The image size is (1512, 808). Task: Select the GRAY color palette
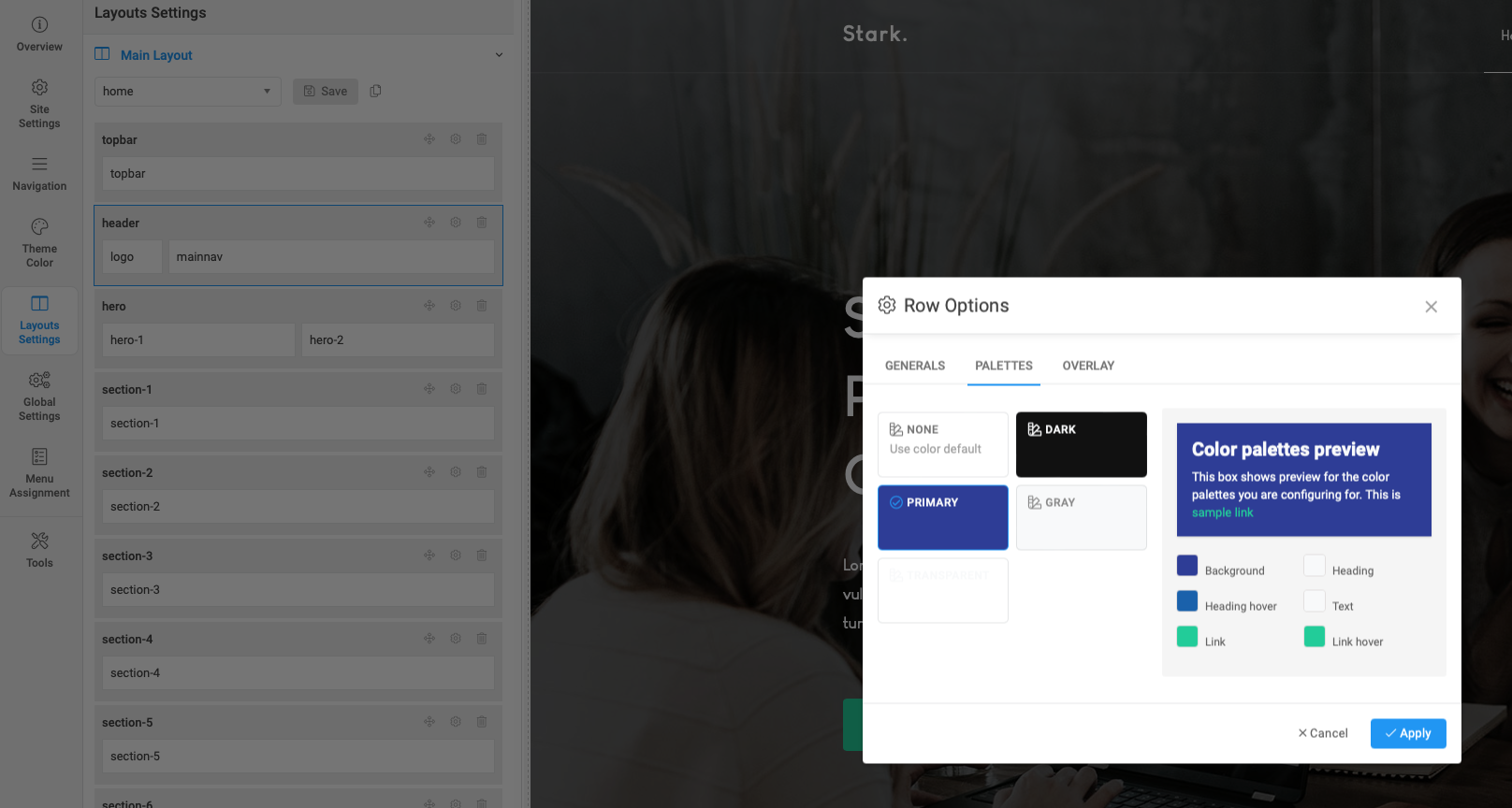(1082, 517)
